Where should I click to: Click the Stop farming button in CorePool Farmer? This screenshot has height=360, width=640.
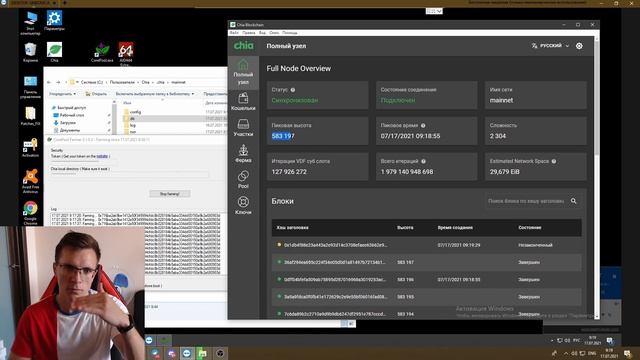click(169, 194)
